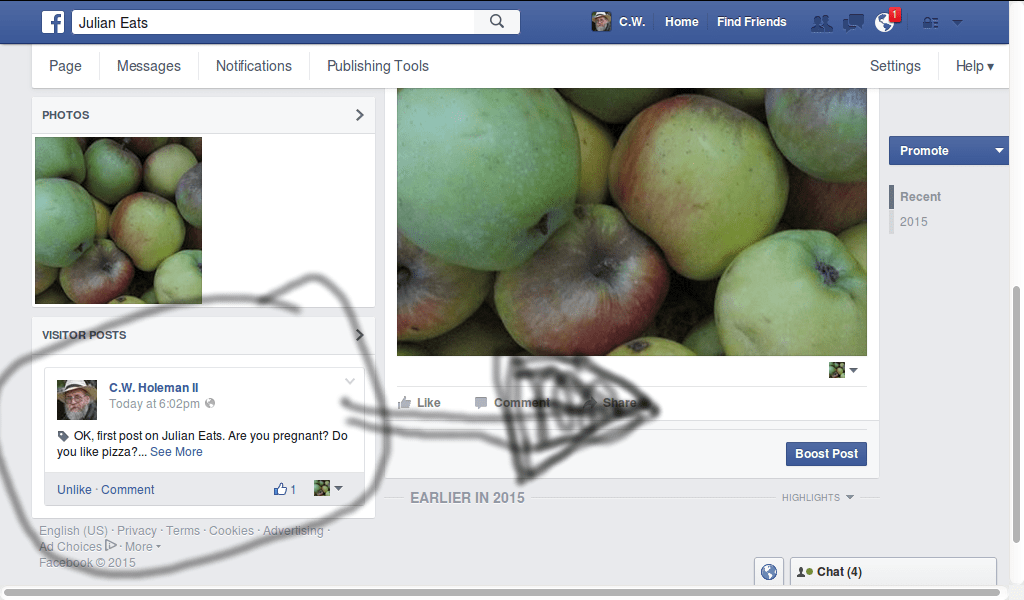
Task: Like the apples photo post
Action: click(426, 402)
